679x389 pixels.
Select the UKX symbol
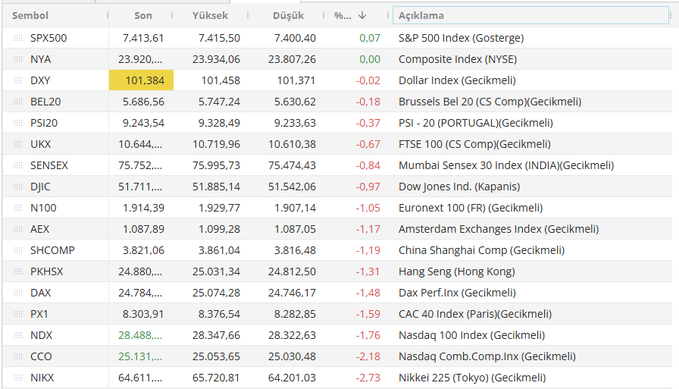click(41, 144)
